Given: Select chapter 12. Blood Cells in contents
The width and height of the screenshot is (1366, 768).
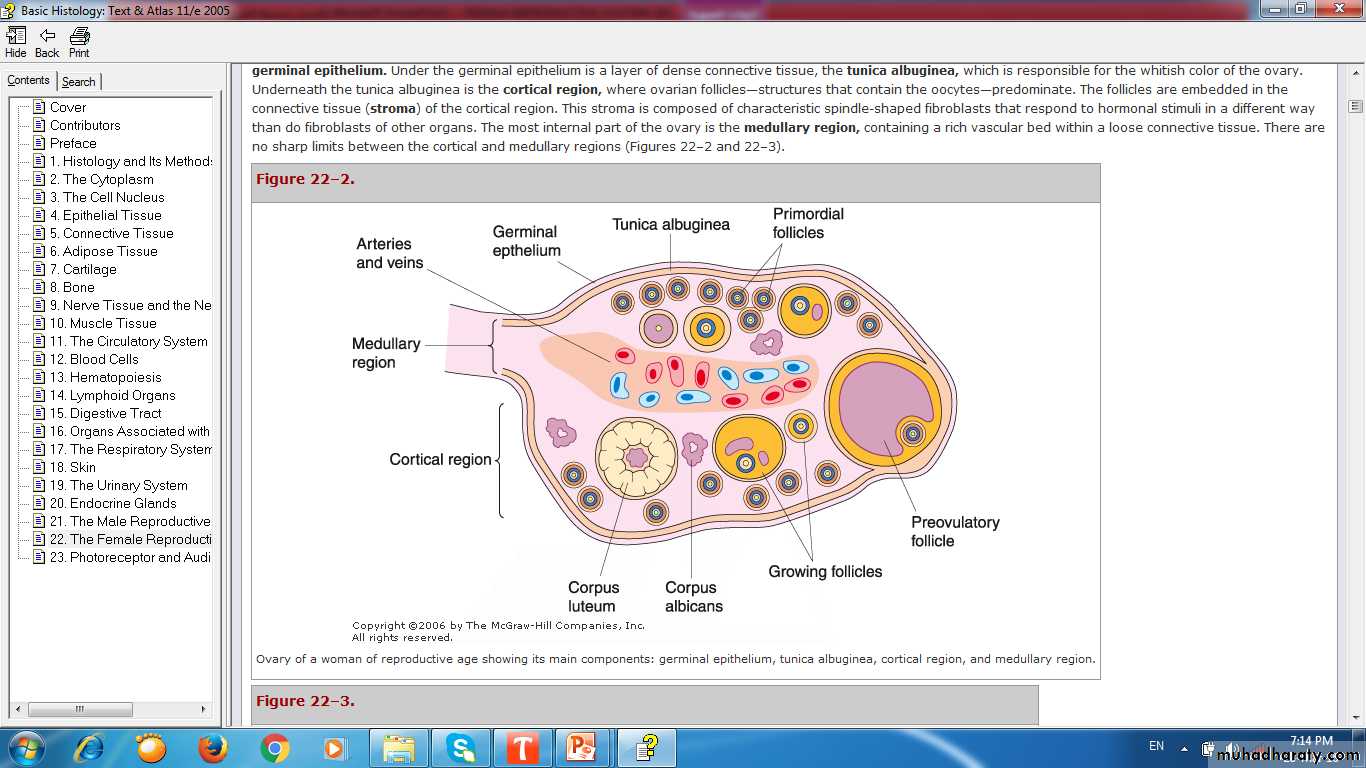Looking at the screenshot, I should (x=94, y=359).
